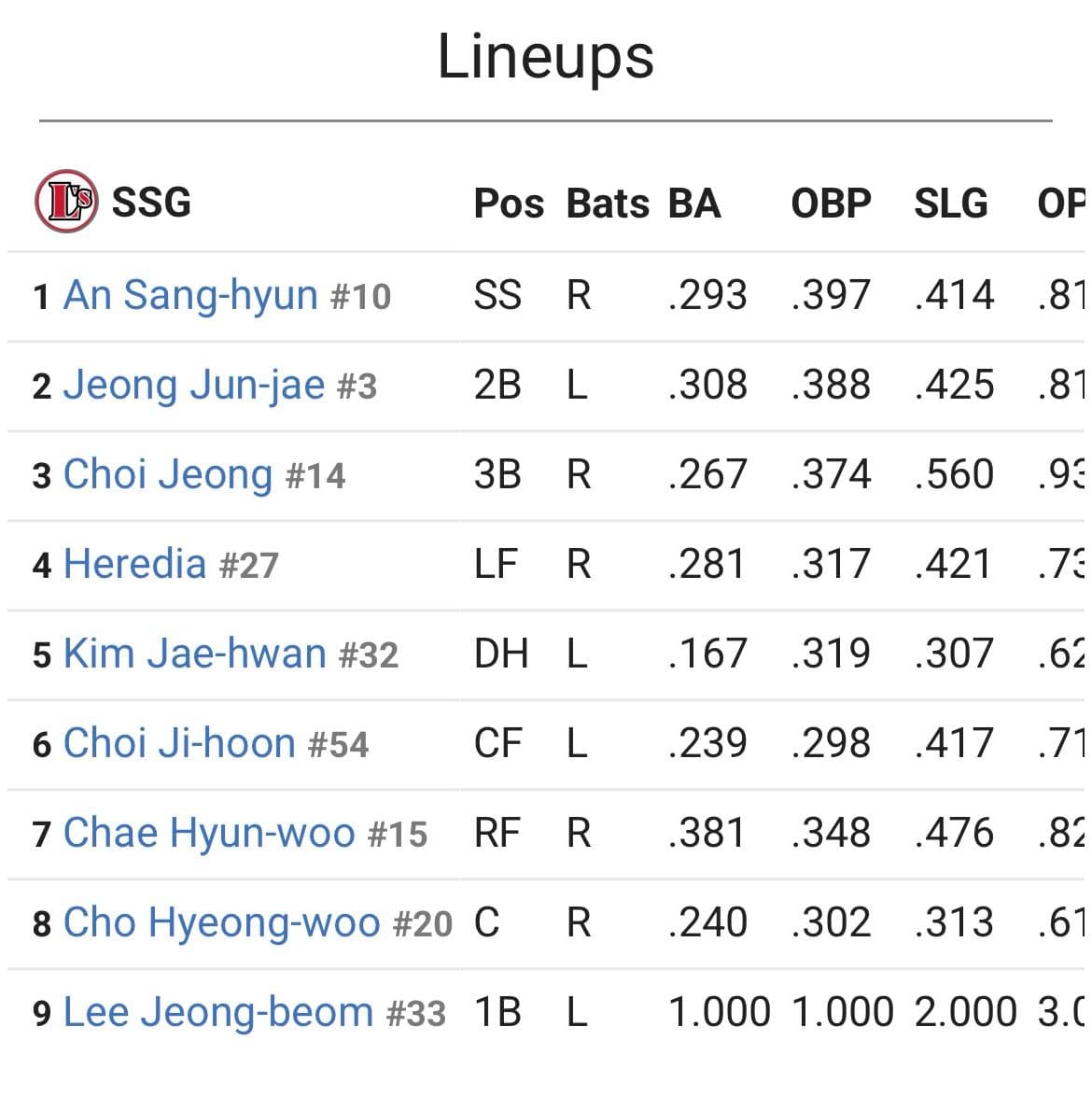
Task: Click the BA column header
Action: 694,204
